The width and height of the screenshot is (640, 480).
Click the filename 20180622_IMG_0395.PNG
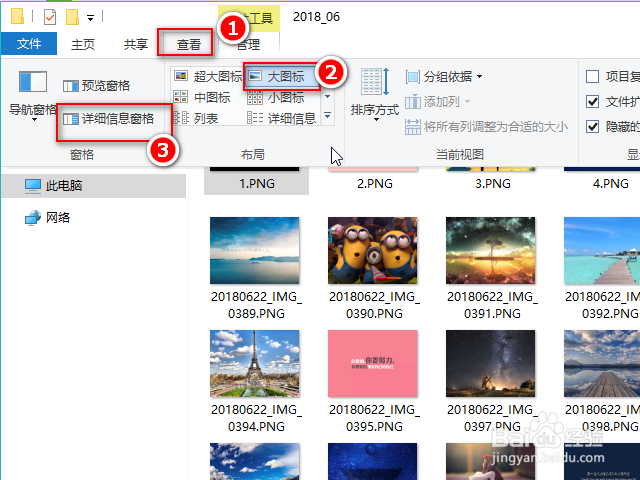coord(374,418)
